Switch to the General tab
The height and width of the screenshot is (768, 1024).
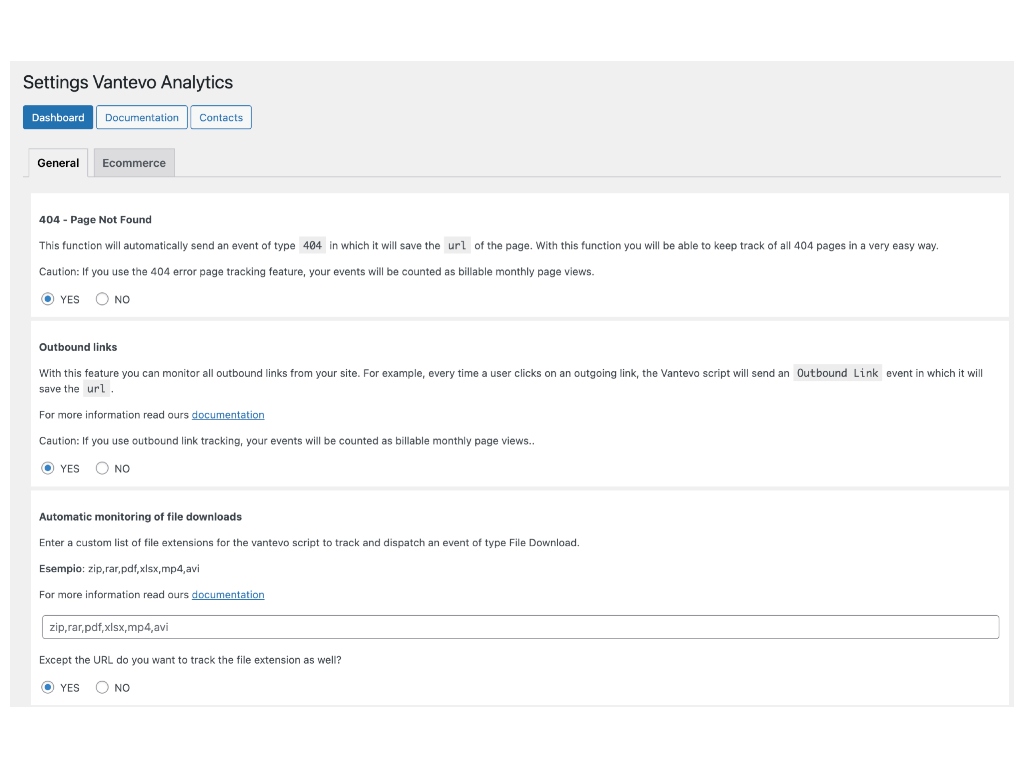tap(58, 163)
